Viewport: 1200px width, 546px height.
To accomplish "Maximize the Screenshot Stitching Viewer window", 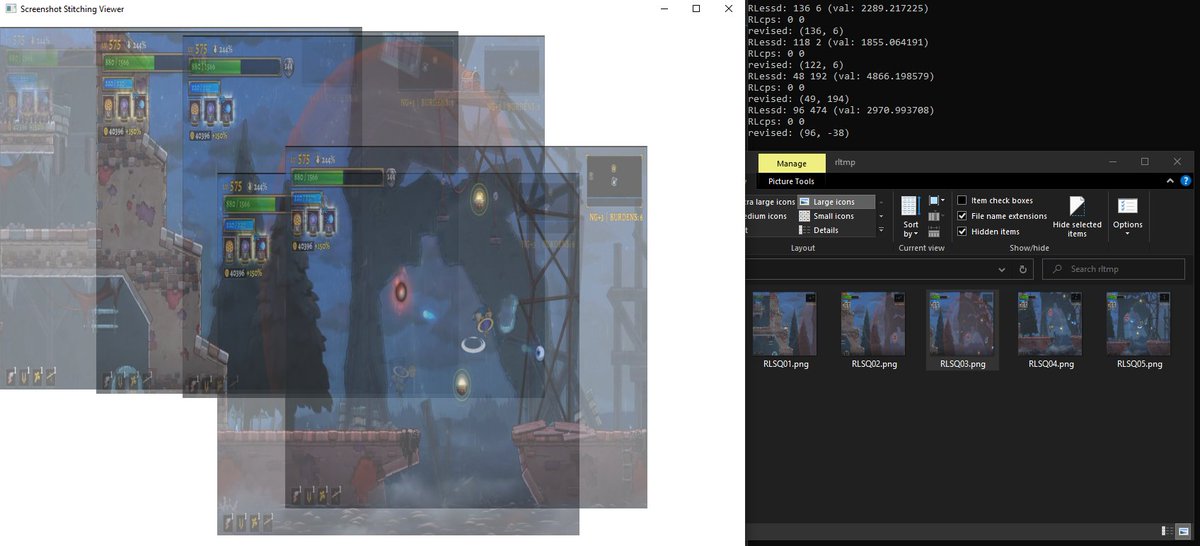I will click(x=696, y=8).
